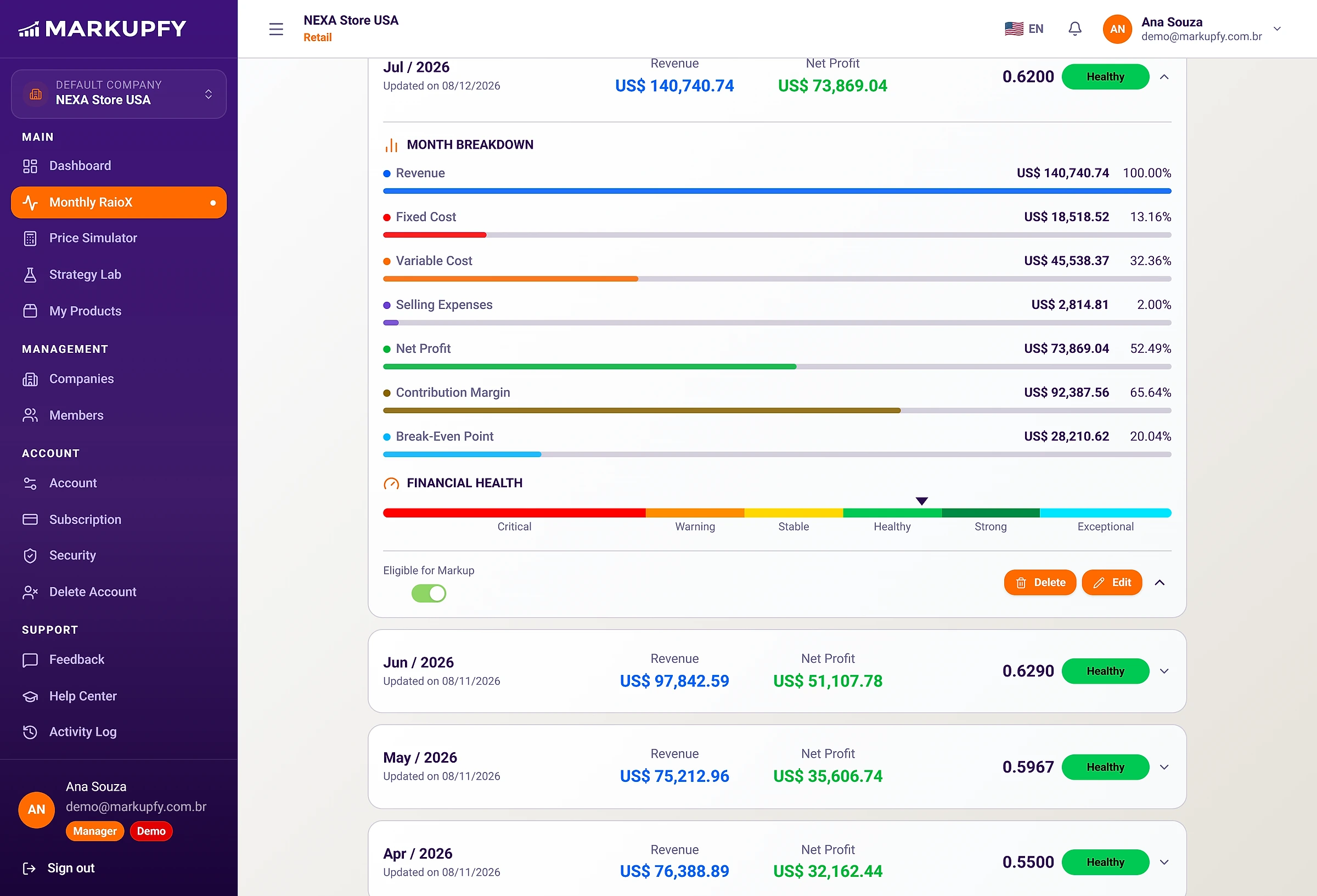
Task: Open the Ana Souza user menu chevron
Action: click(x=1277, y=29)
